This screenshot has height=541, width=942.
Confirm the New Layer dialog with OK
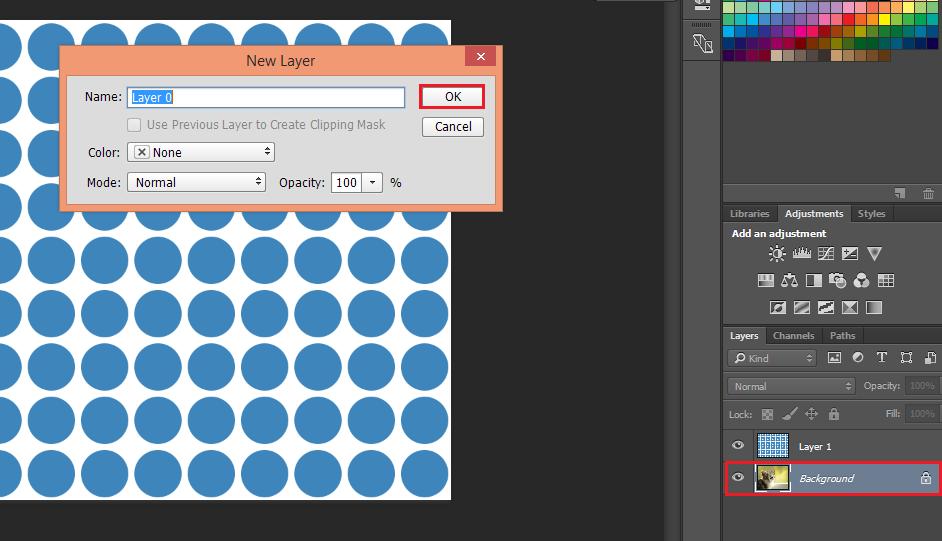point(452,97)
